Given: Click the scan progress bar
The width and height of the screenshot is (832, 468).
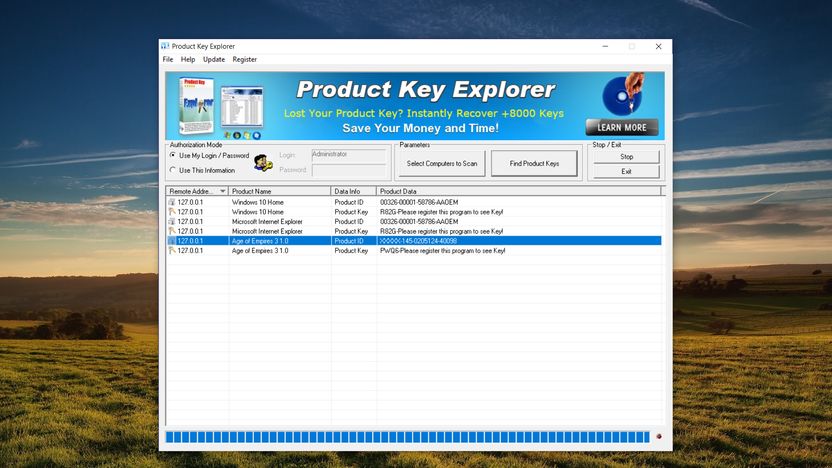Looking at the screenshot, I should (x=408, y=437).
